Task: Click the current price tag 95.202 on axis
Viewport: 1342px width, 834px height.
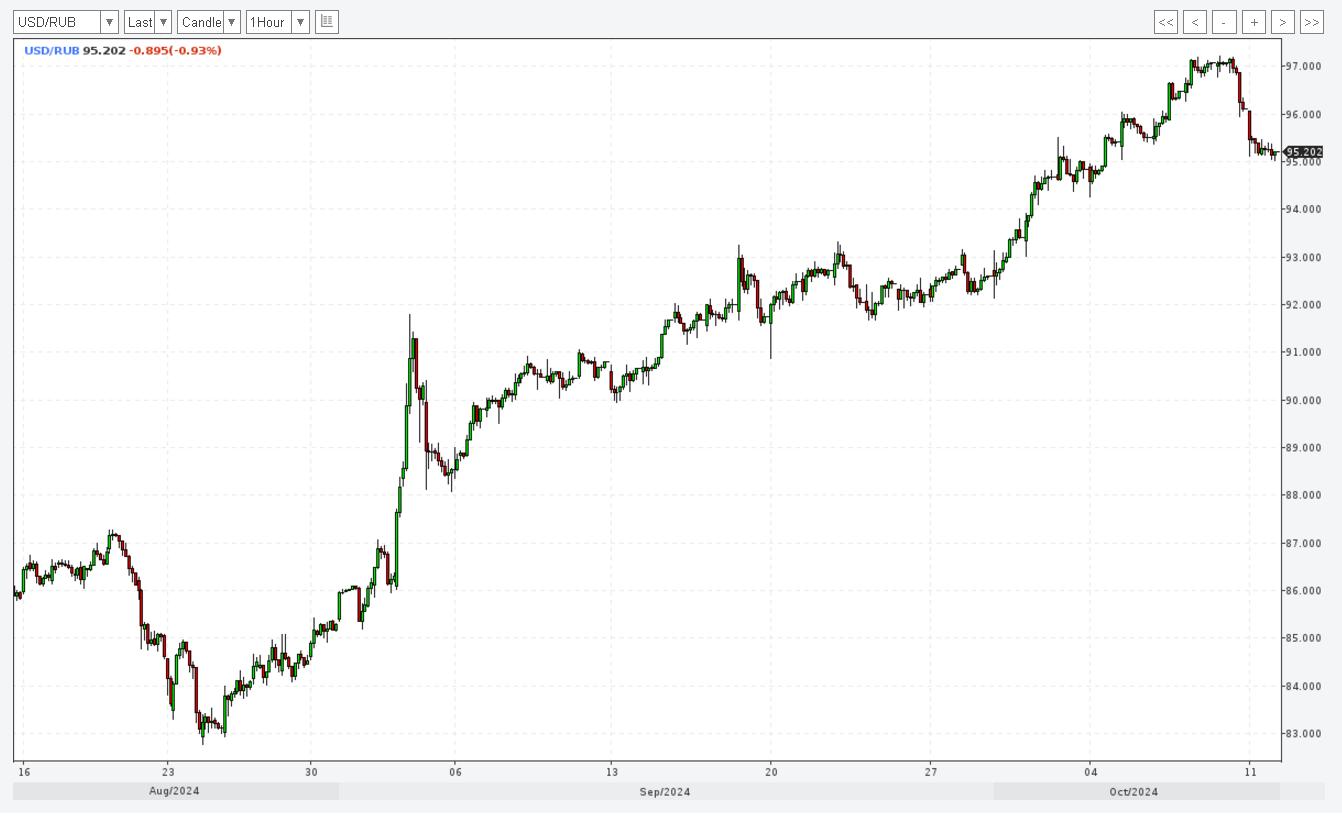Action: coord(1303,152)
